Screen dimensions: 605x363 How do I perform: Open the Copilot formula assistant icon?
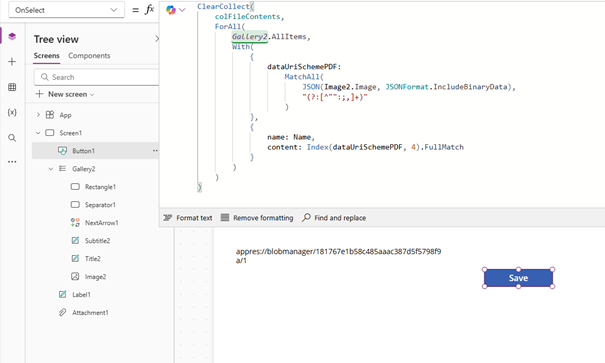pos(171,10)
